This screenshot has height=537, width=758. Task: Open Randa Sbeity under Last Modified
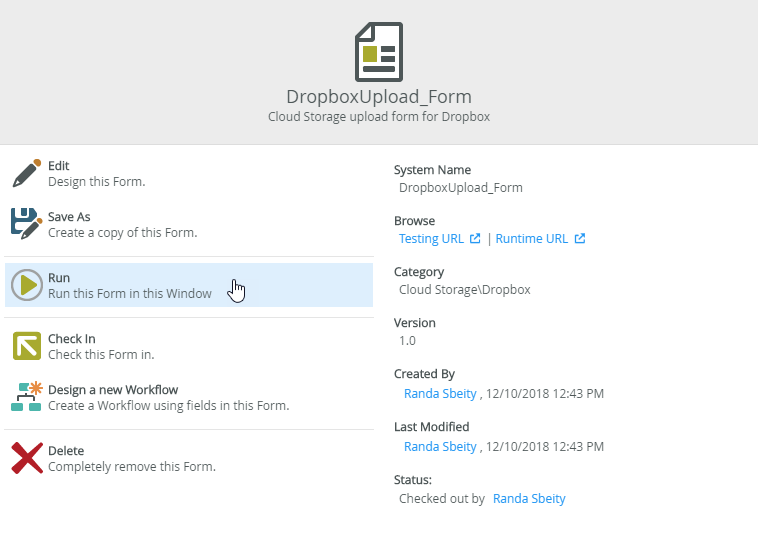click(440, 447)
